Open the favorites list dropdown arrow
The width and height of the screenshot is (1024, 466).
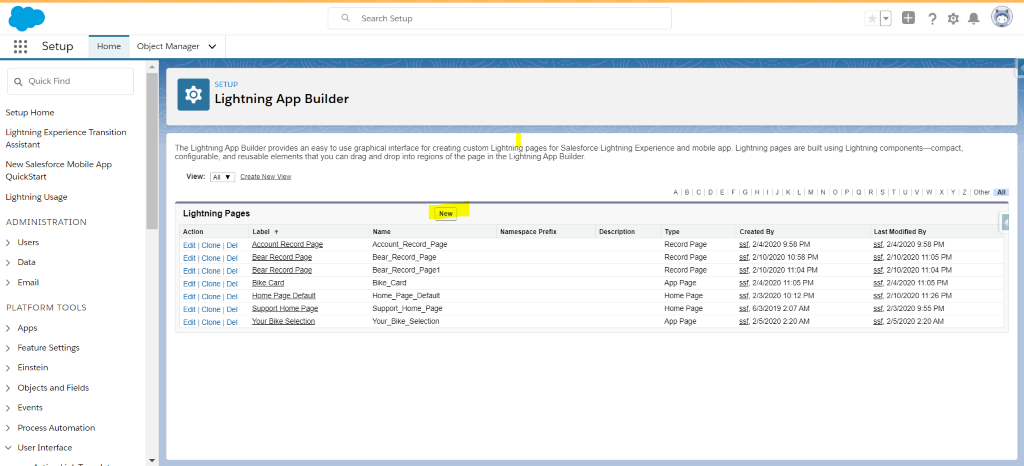pyautogui.click(x=885, y=18)
